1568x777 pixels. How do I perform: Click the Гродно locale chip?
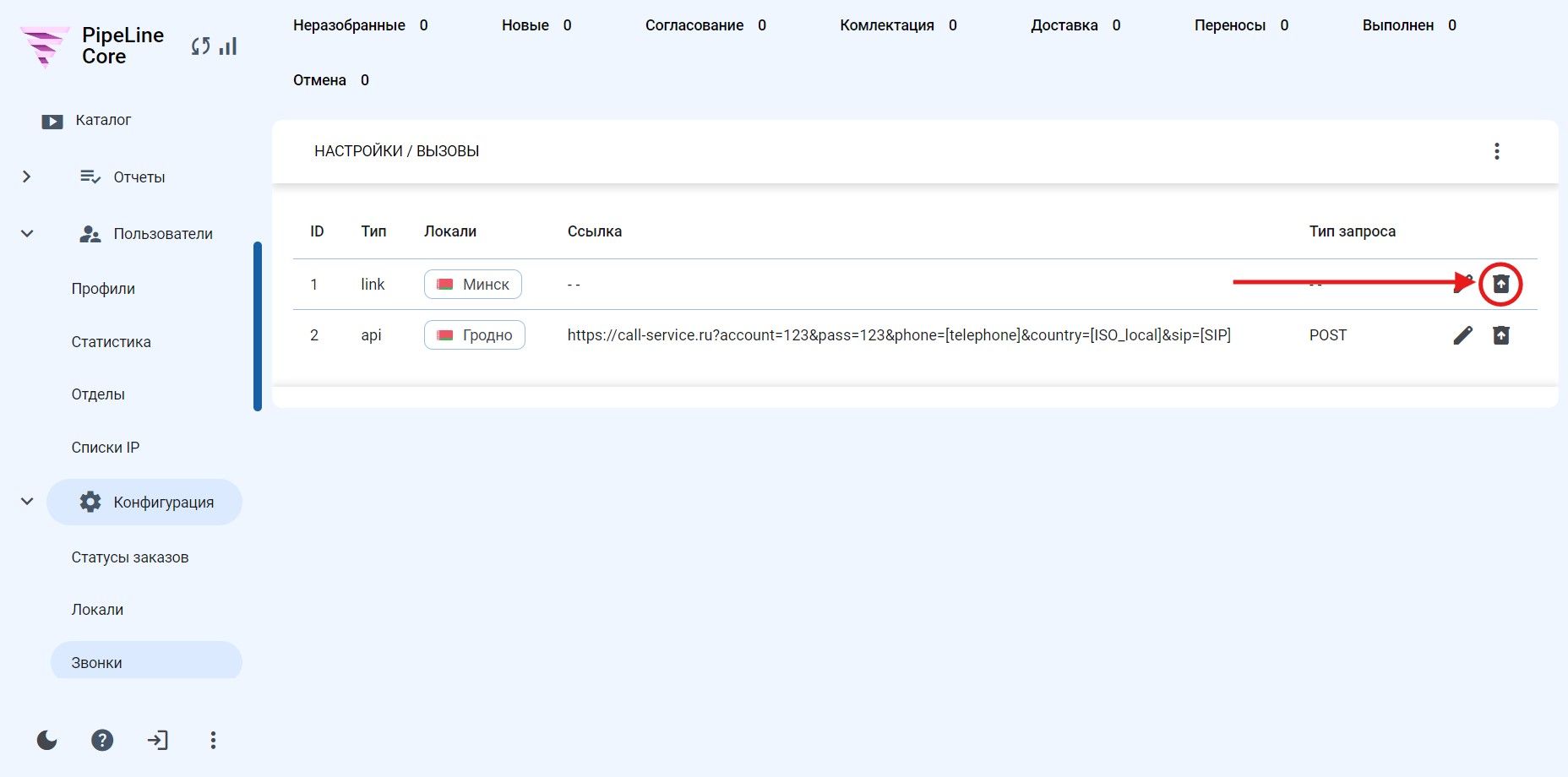pyautogui.click(x=475, y=335)
